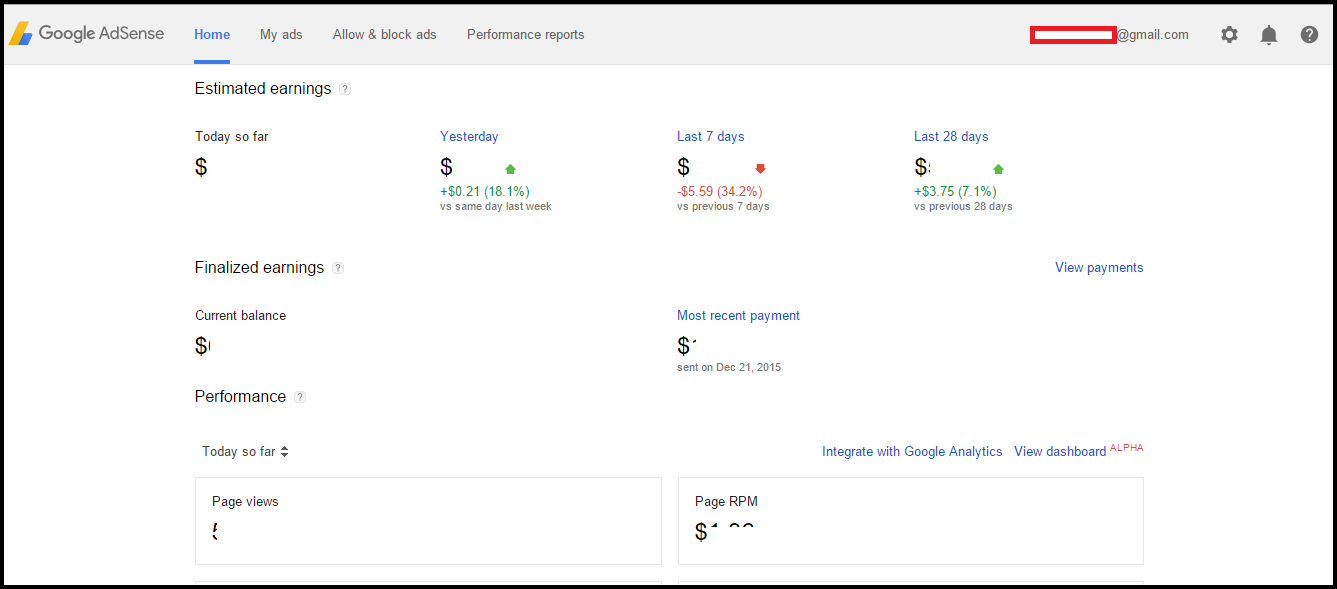Expand the Today so far dropdown
This screenshot has height=589, width=1337.
pyautogui.click(x=245, y=451)
